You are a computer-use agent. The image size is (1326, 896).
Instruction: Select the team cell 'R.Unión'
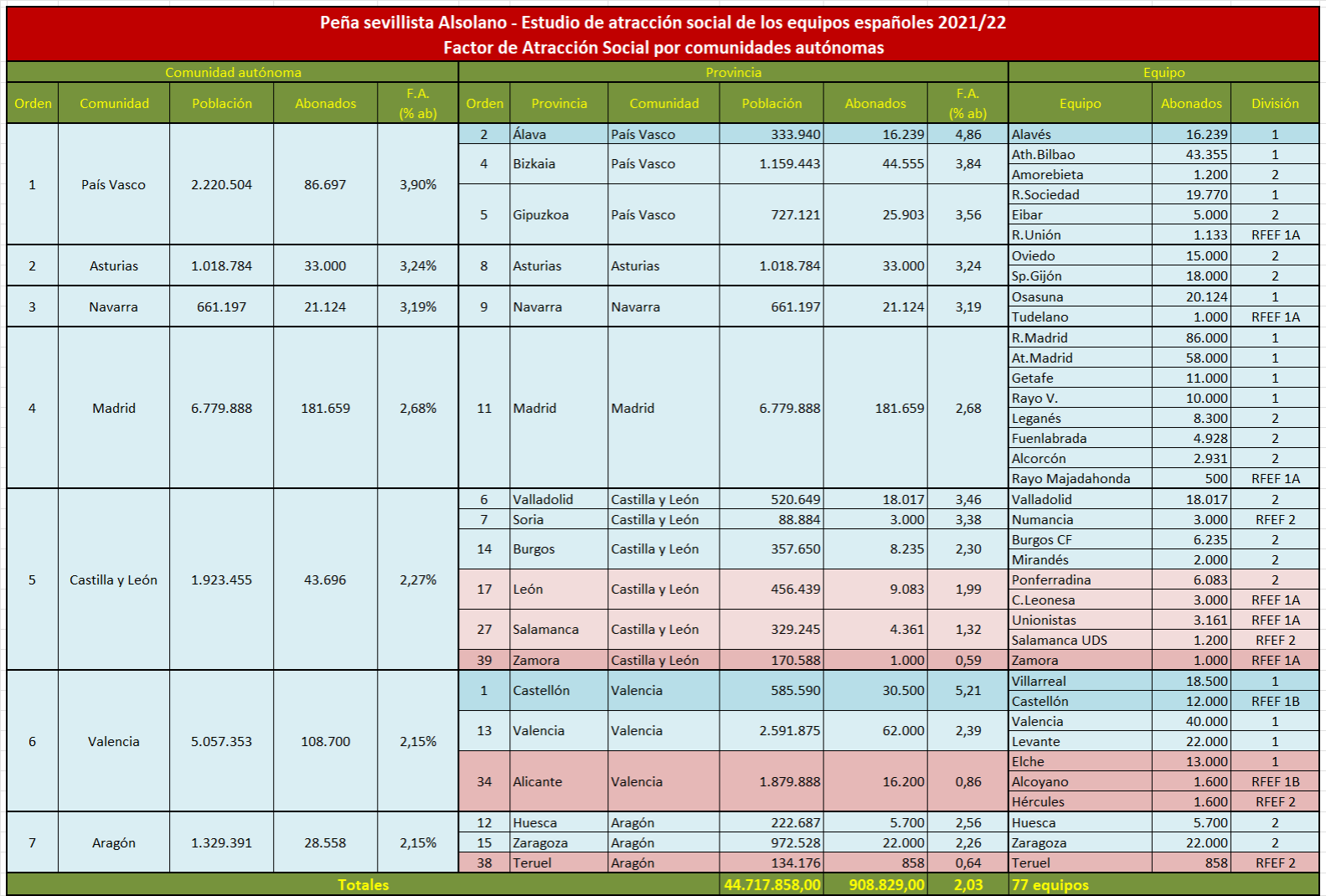pyautogui.click(x=1081, y=234)
